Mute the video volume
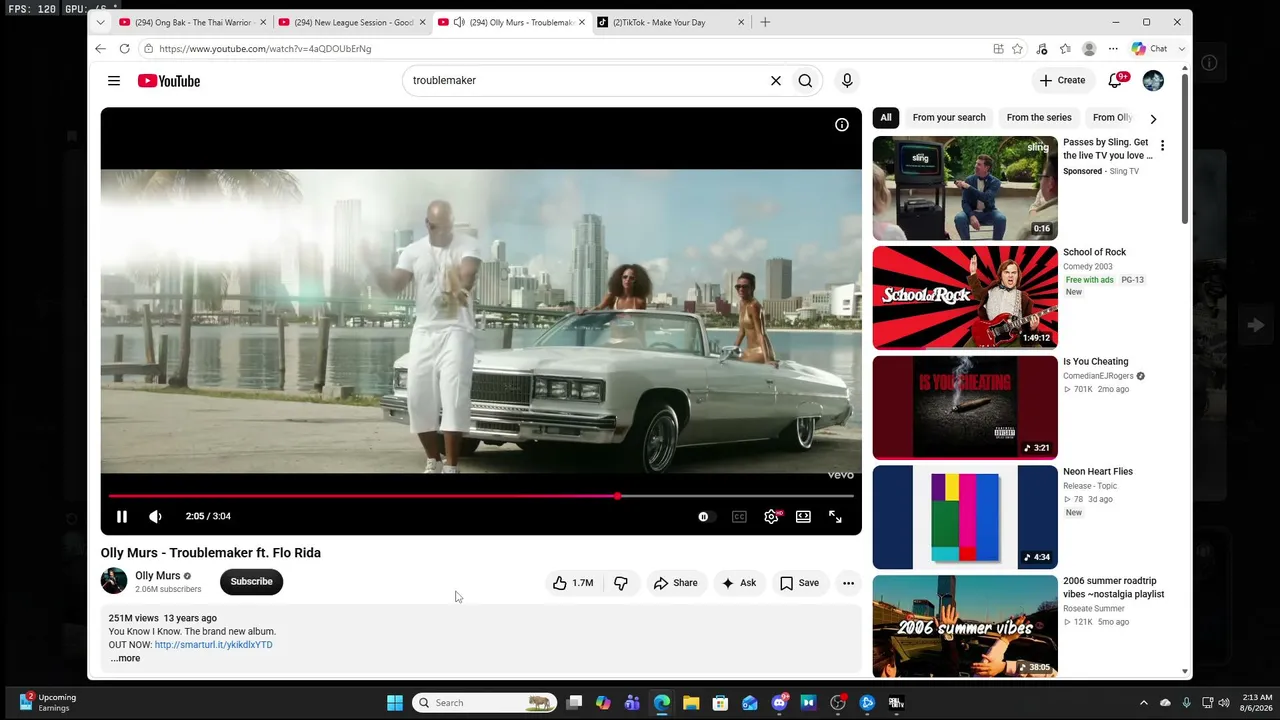Viewport: 1280px width, 720px height. (155, 516)
